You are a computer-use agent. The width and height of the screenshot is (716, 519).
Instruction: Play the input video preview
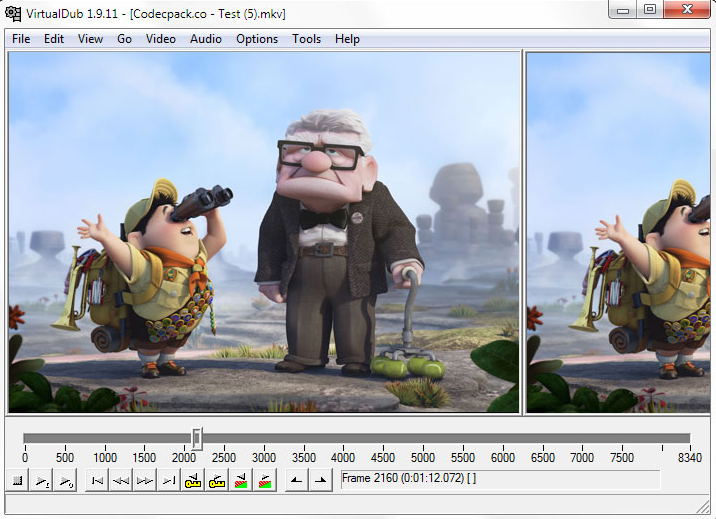[x=41, y=480]
